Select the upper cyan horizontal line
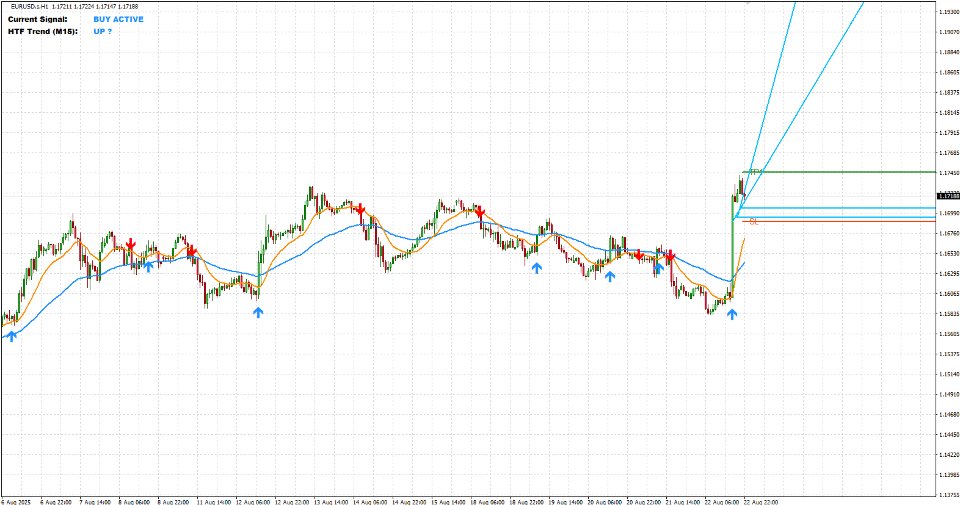960x505 pixels. click(x=839, y=208)
